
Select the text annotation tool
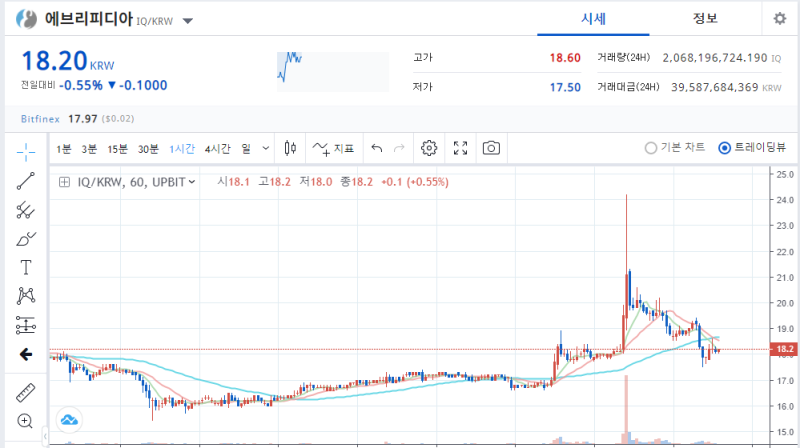(x=26, y=267)
